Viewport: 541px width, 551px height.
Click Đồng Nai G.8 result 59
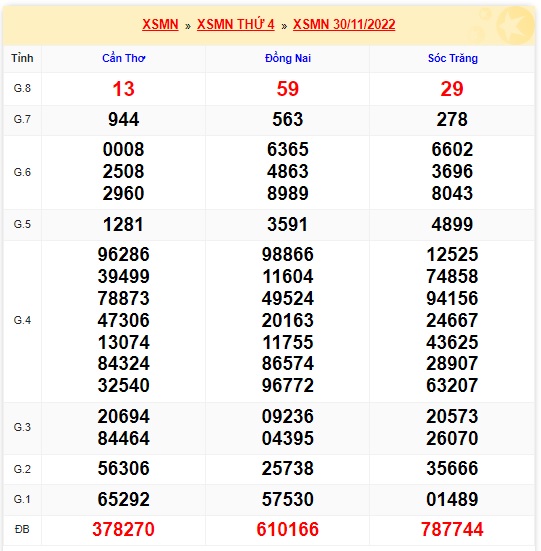pyautogui.click(x=288, y=89)
